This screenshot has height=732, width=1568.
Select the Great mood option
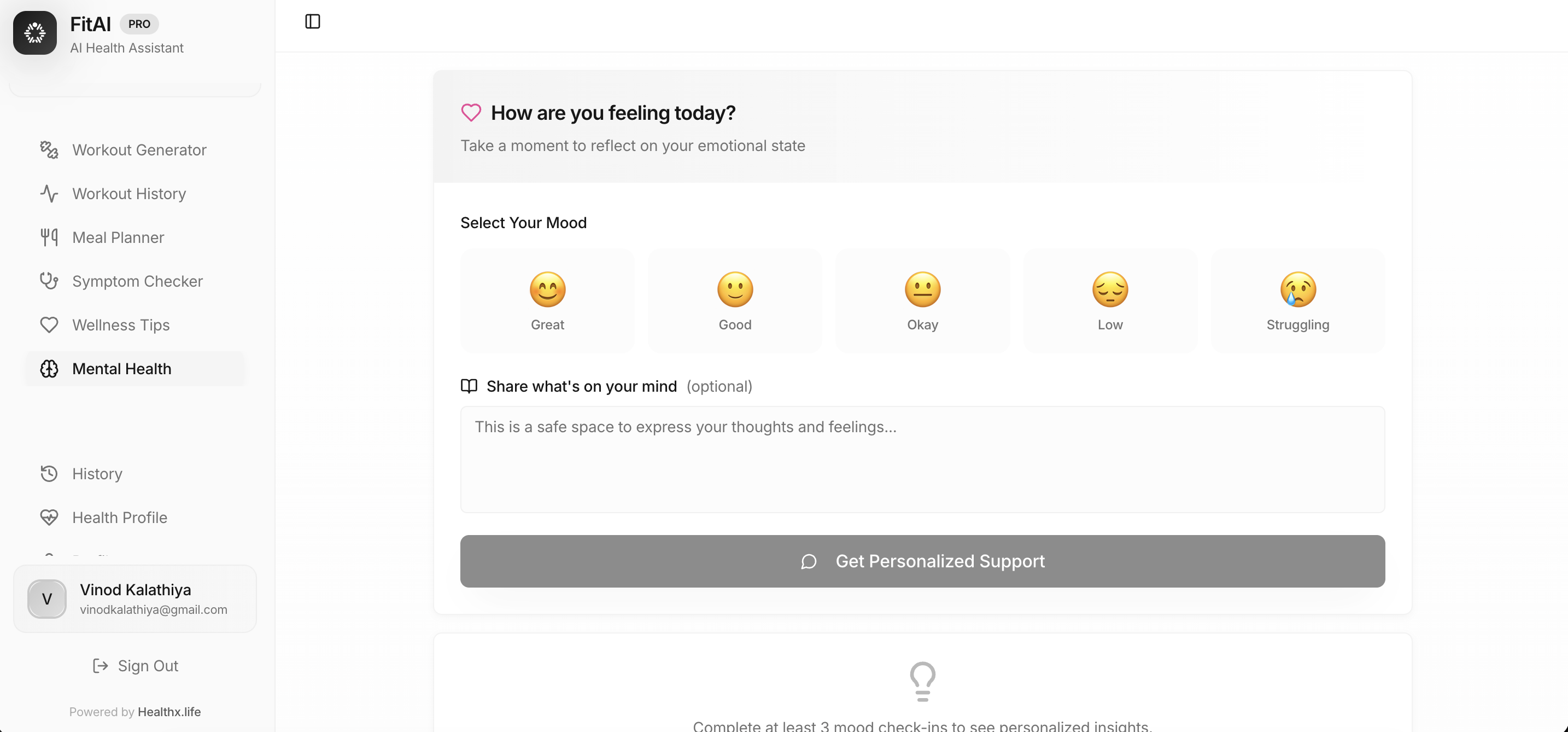[547, 301]
